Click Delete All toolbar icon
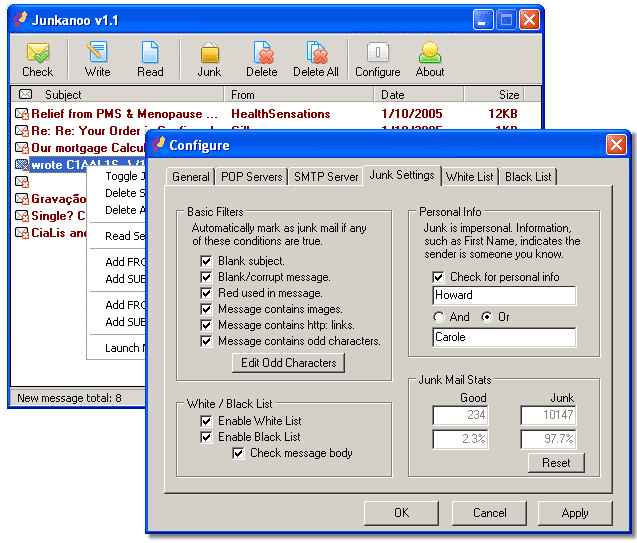This screenshot has width=637, height=543. tap(316, 59)
